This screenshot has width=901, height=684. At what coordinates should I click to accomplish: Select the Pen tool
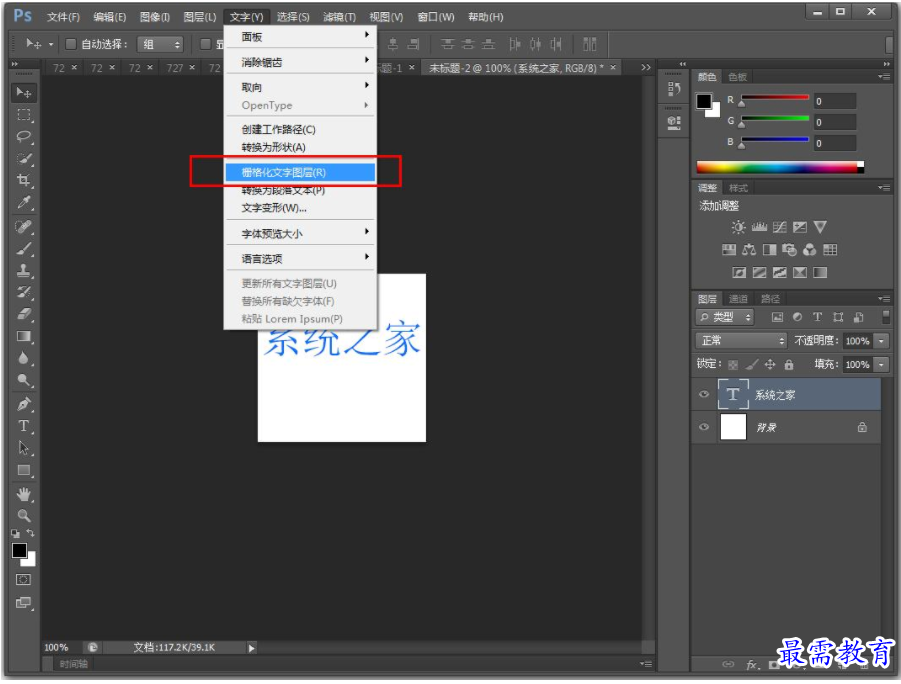[x=24, y=404]
